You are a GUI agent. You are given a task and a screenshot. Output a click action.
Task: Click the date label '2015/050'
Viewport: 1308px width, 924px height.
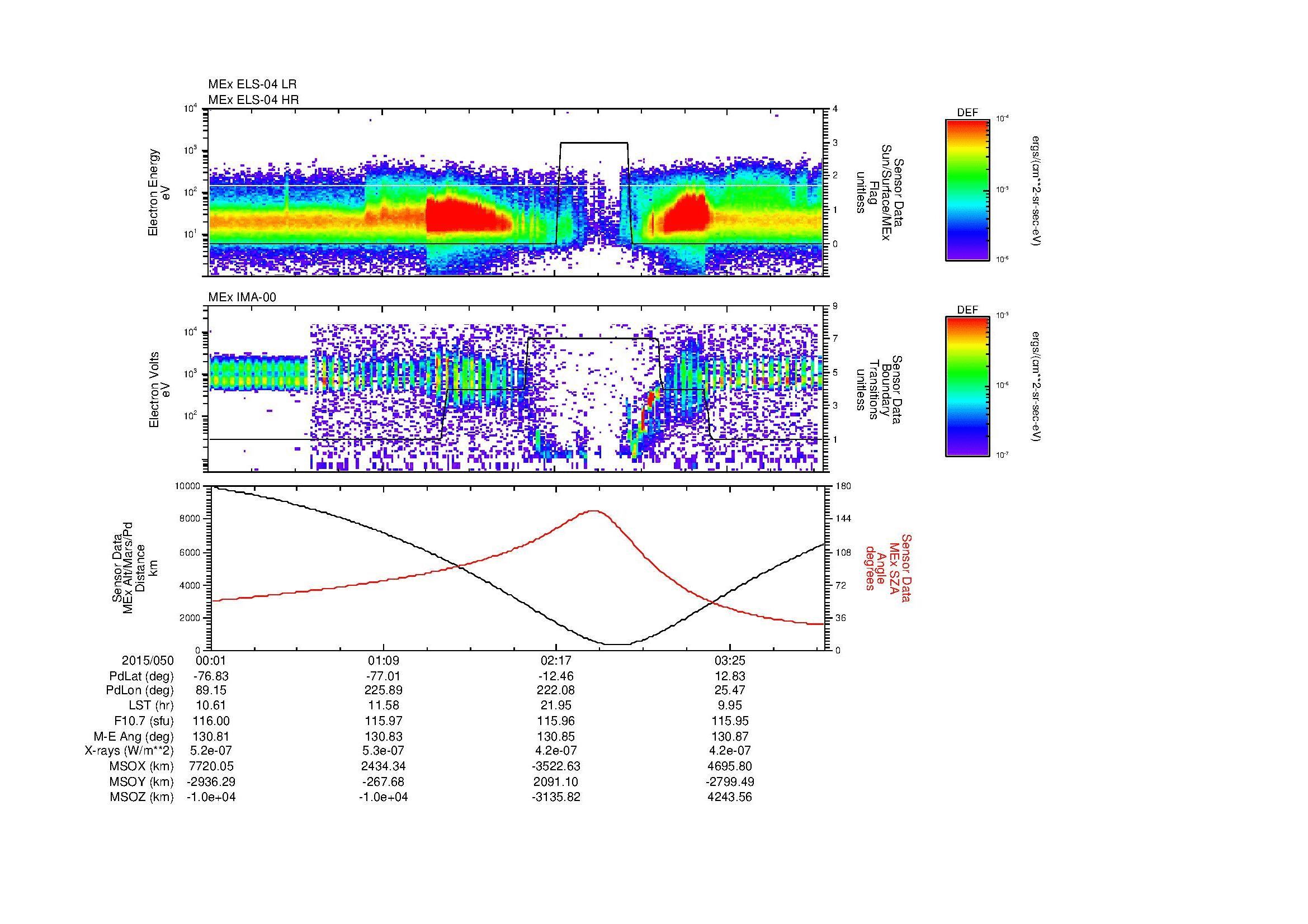[148, 661]
